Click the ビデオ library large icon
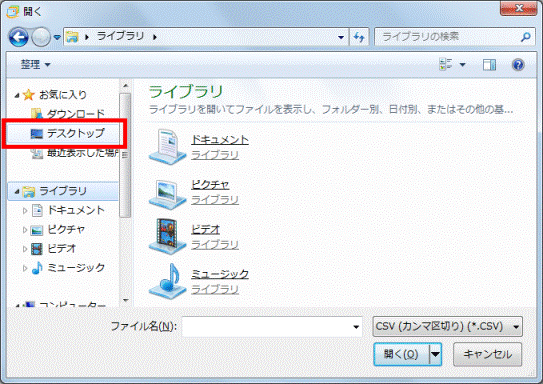Image resolution: width=543 pixels, height=384 pixels. 167,236
